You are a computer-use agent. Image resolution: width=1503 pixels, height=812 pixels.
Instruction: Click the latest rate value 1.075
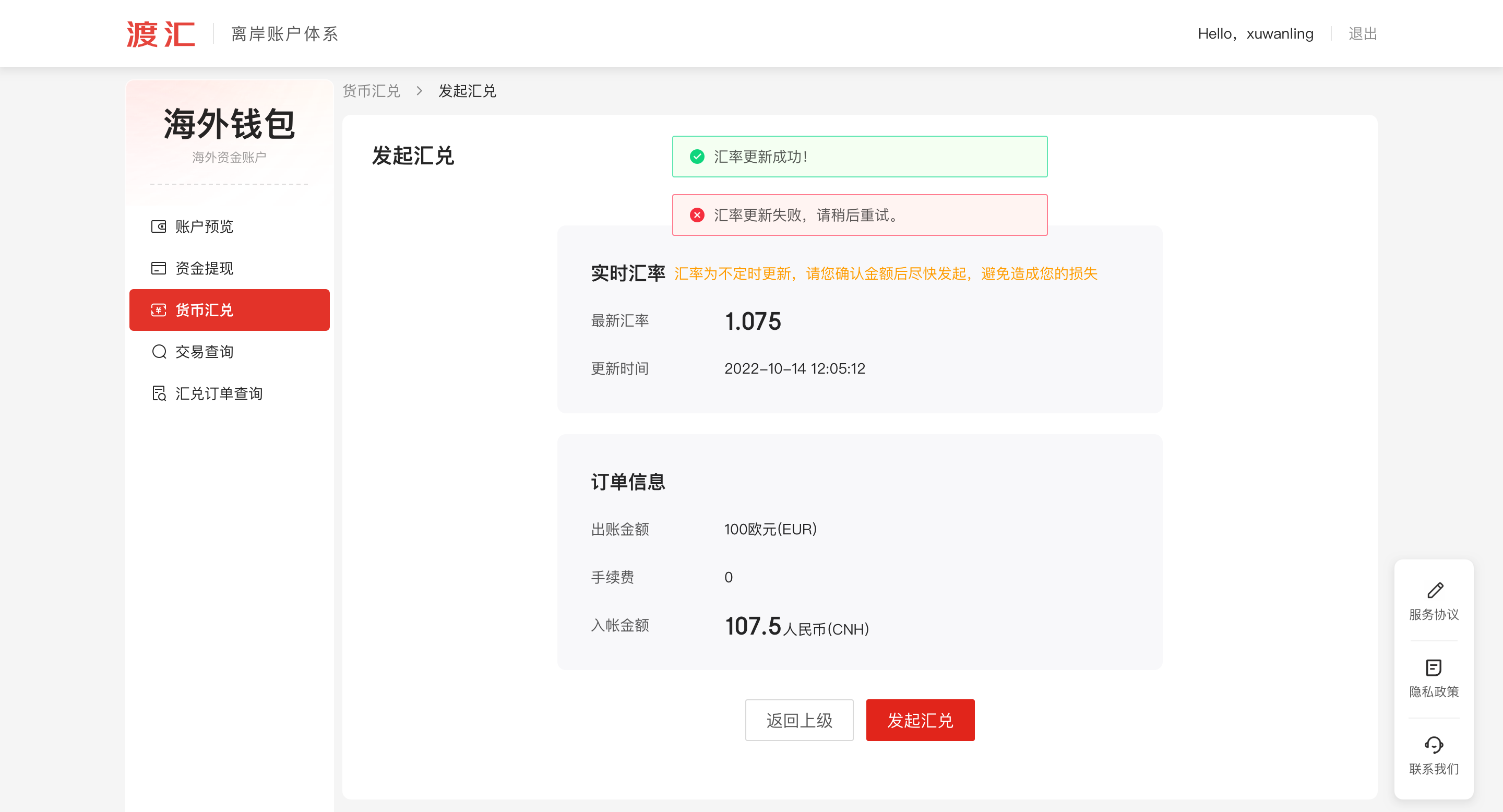(753, 321)
